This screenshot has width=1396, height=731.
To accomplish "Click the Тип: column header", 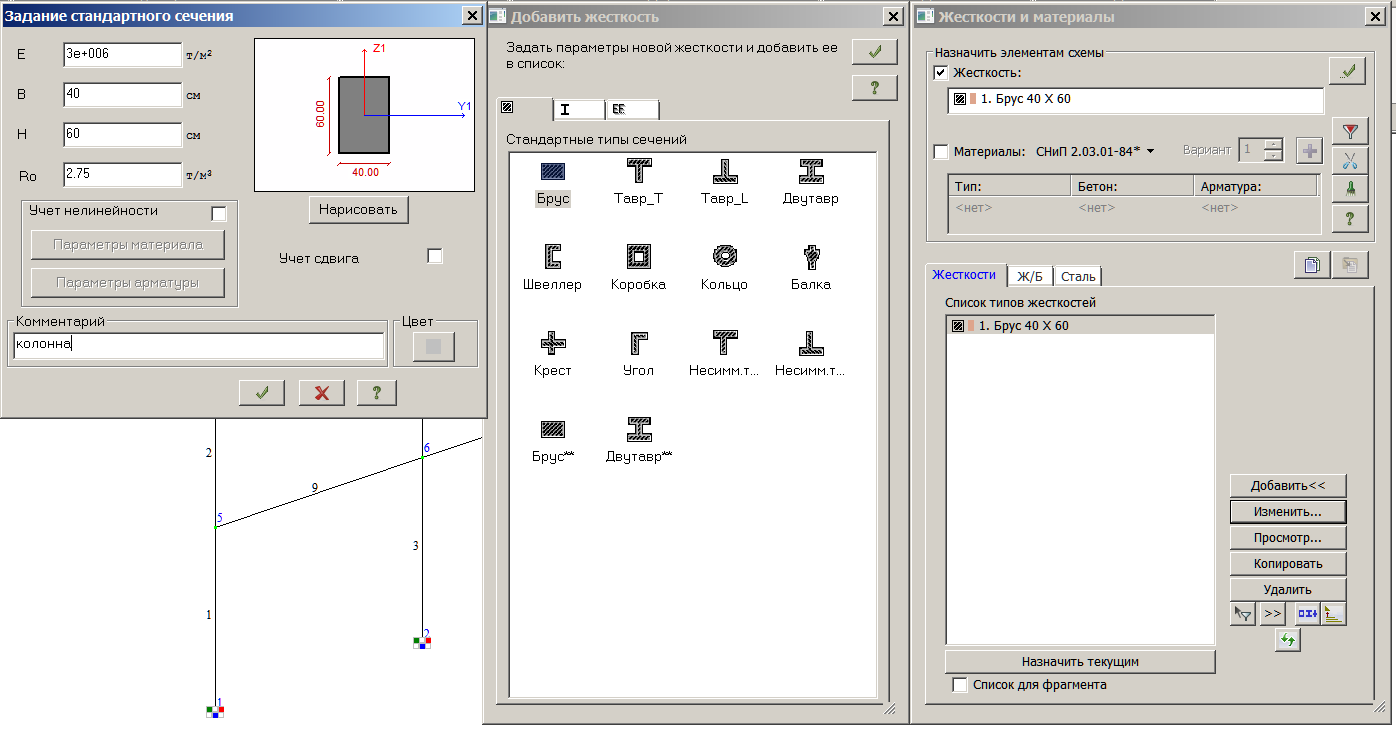I will (x=1009, y=186).
